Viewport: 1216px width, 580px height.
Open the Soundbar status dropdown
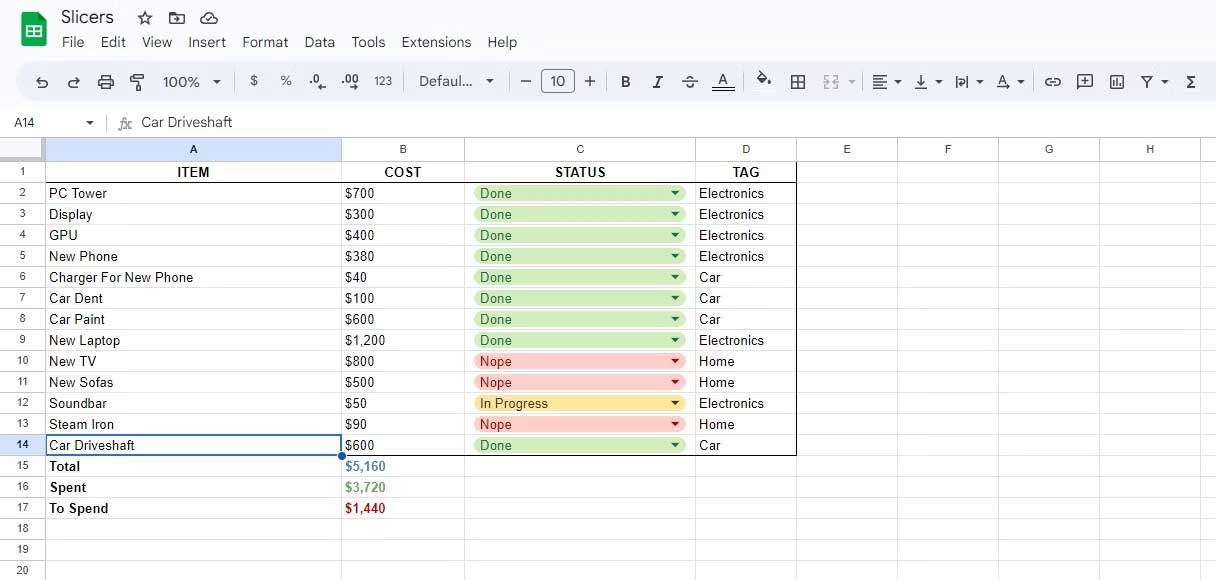(674, 403)
